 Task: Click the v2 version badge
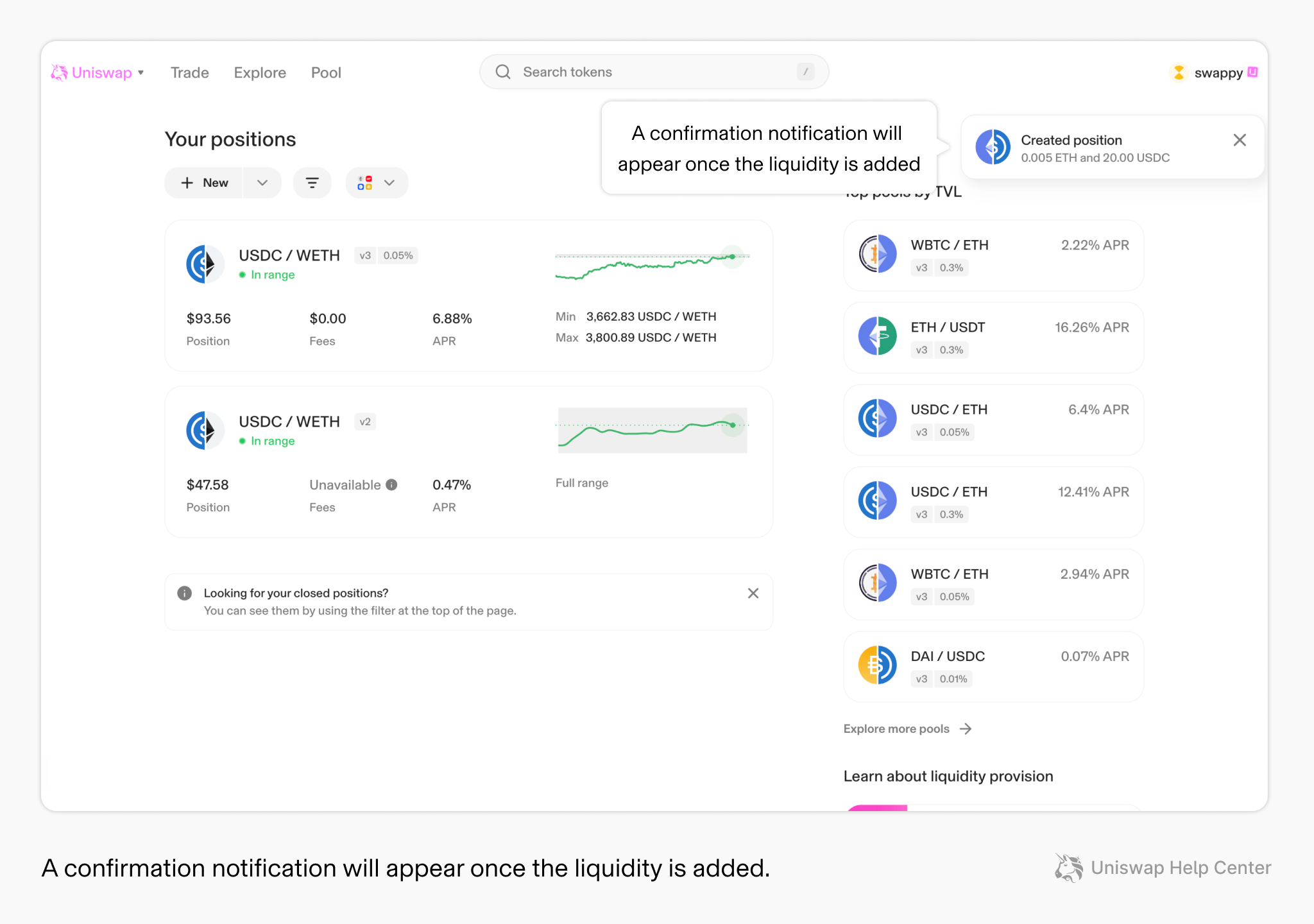(x=365, y=422)
